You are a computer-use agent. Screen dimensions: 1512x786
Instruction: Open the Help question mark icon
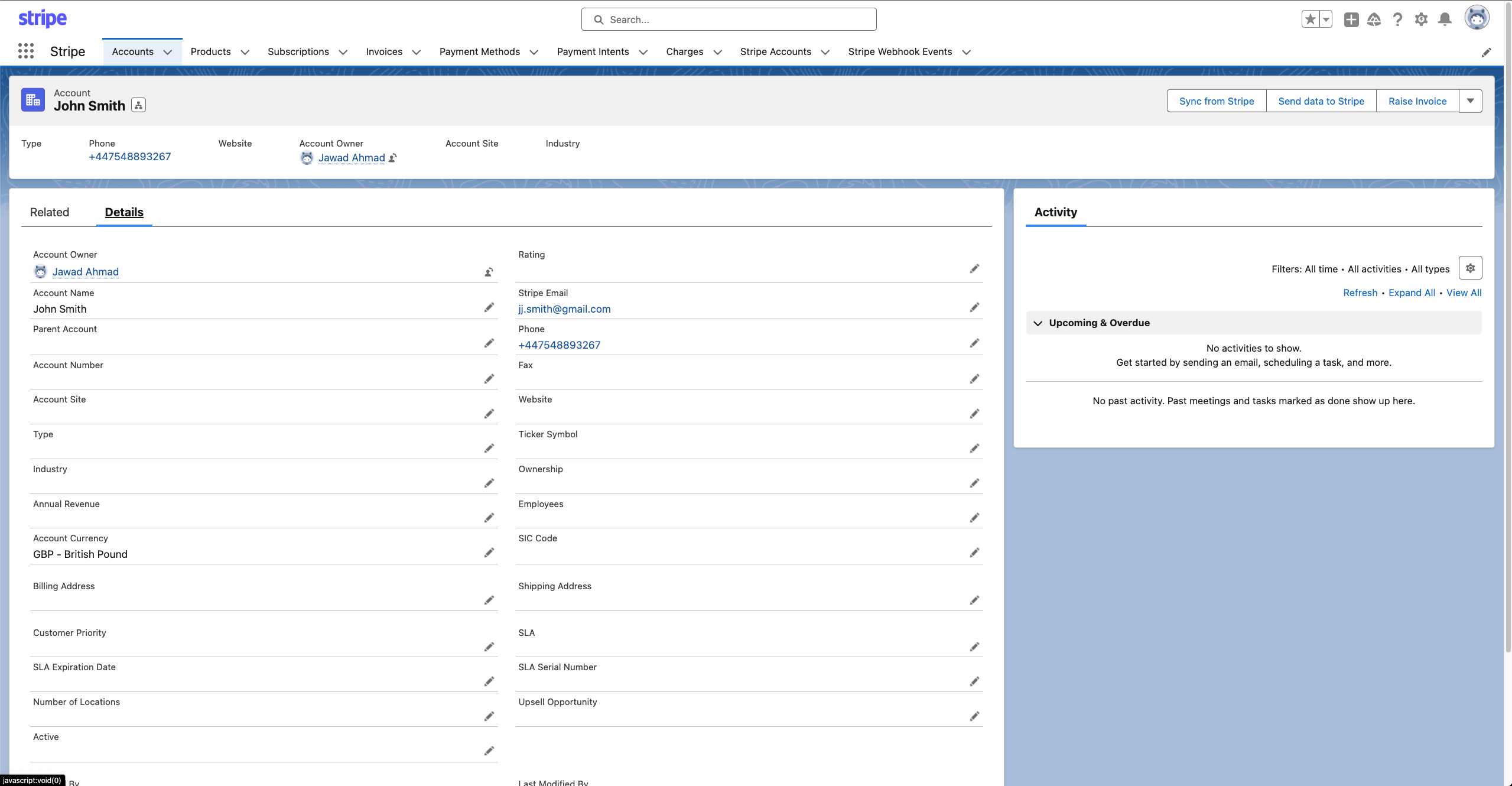coord(1397,20)
